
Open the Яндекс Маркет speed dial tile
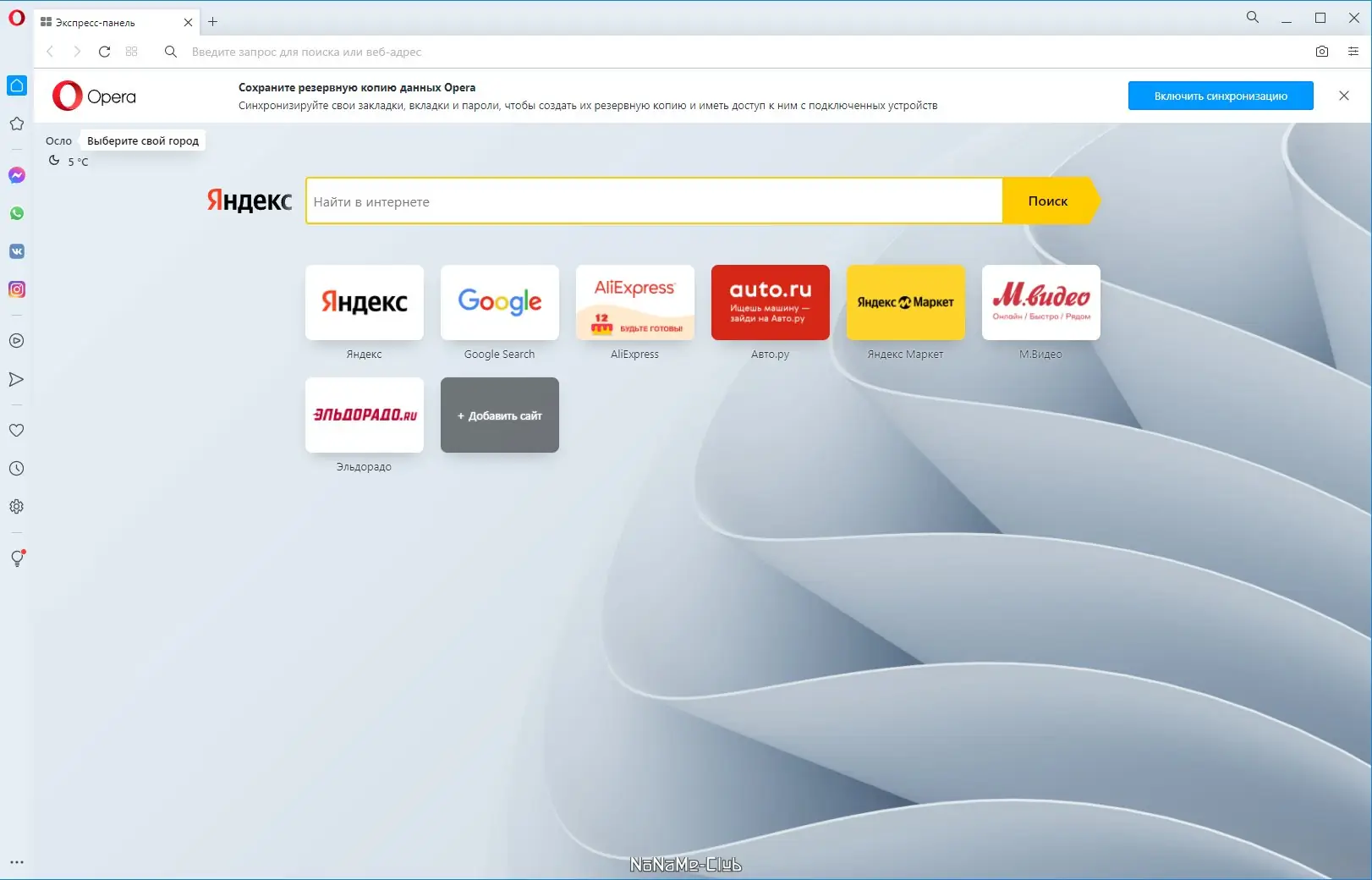pos(906,302)
